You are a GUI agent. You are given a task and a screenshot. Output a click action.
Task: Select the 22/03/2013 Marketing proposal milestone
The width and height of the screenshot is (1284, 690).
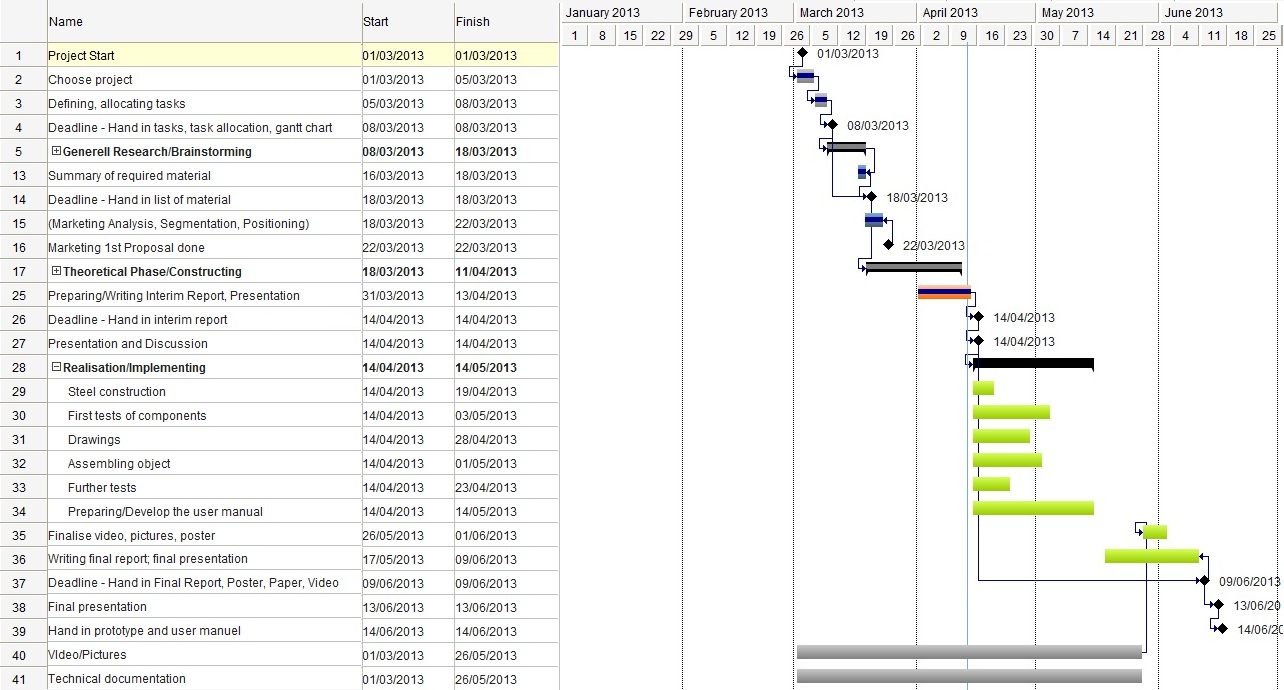click(x=888, y=245)
